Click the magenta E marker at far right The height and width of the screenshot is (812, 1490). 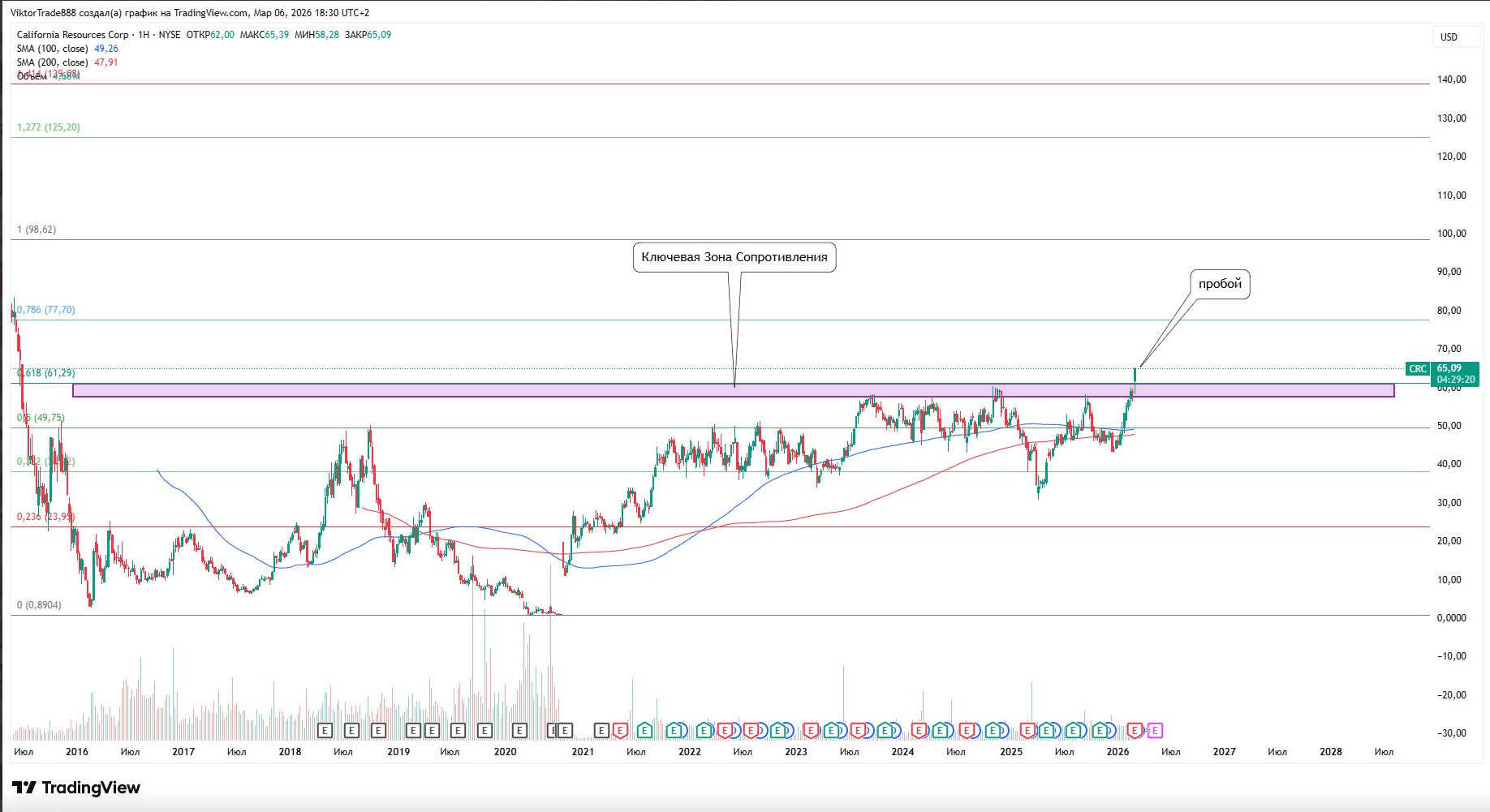tap(1154, 731)
